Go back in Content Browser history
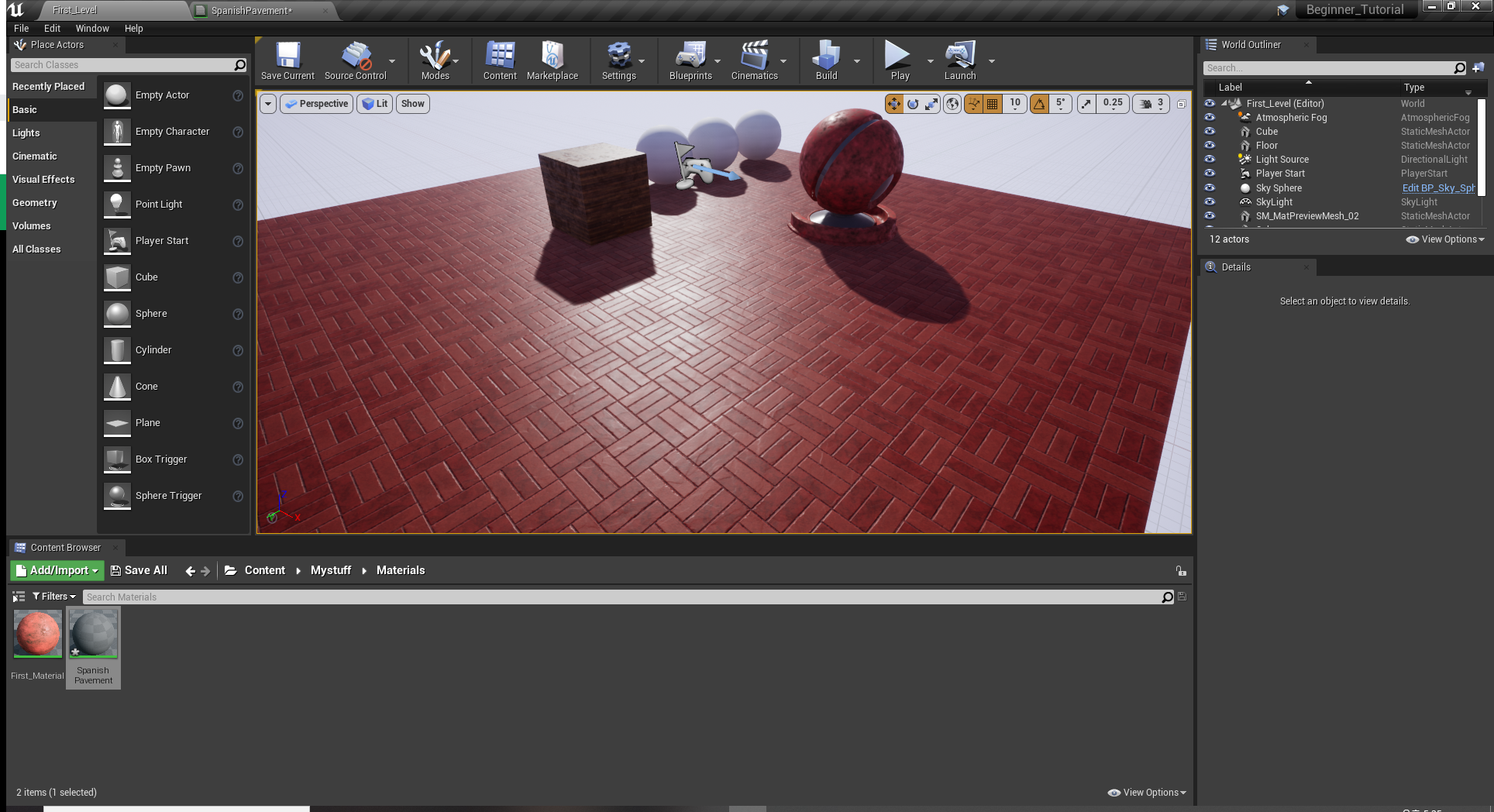Screen dimensions: 1494x812 click(x=191, y=571)
